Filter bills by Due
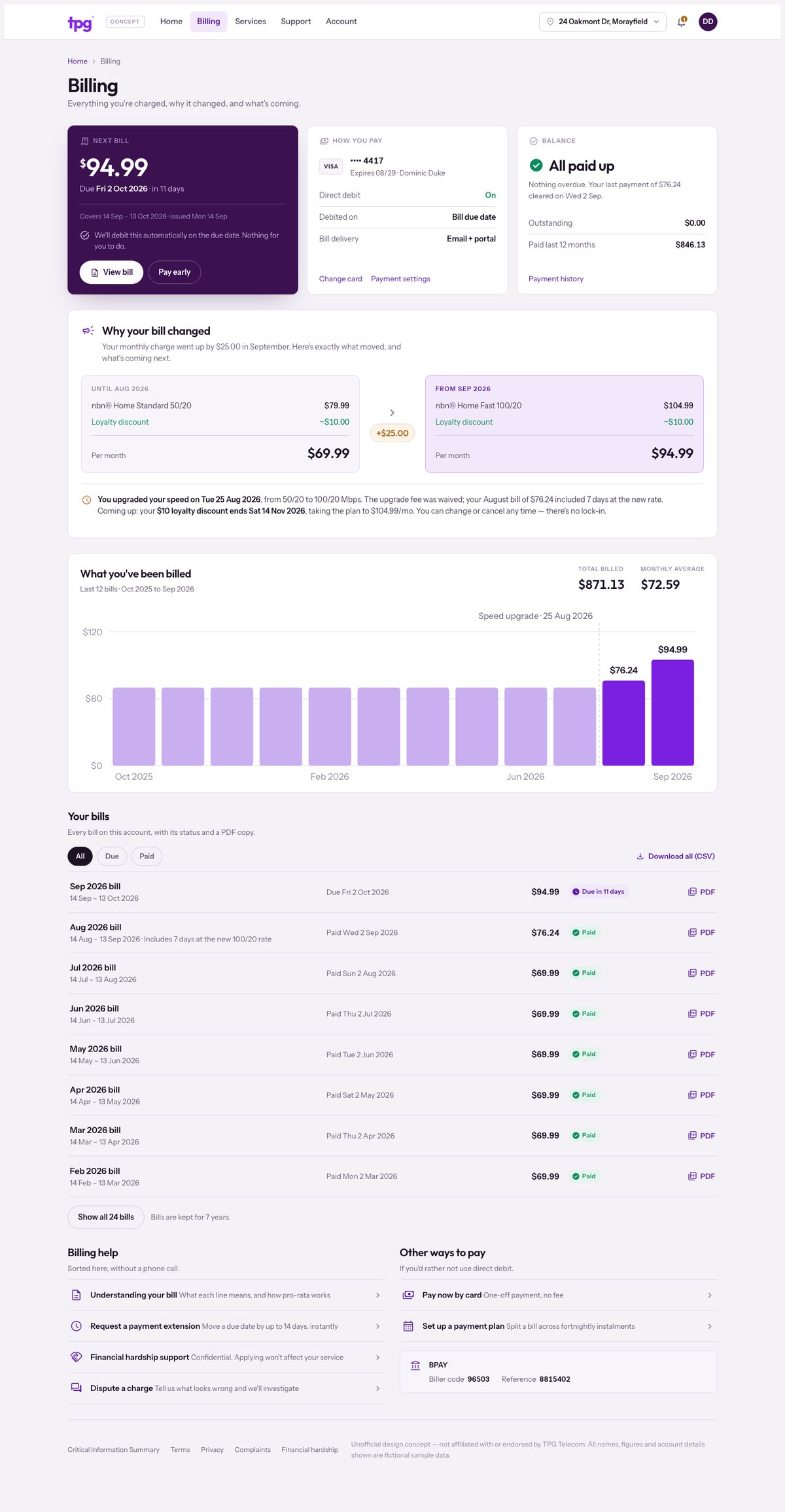785x1512 pixels. (x=112, y=856)
